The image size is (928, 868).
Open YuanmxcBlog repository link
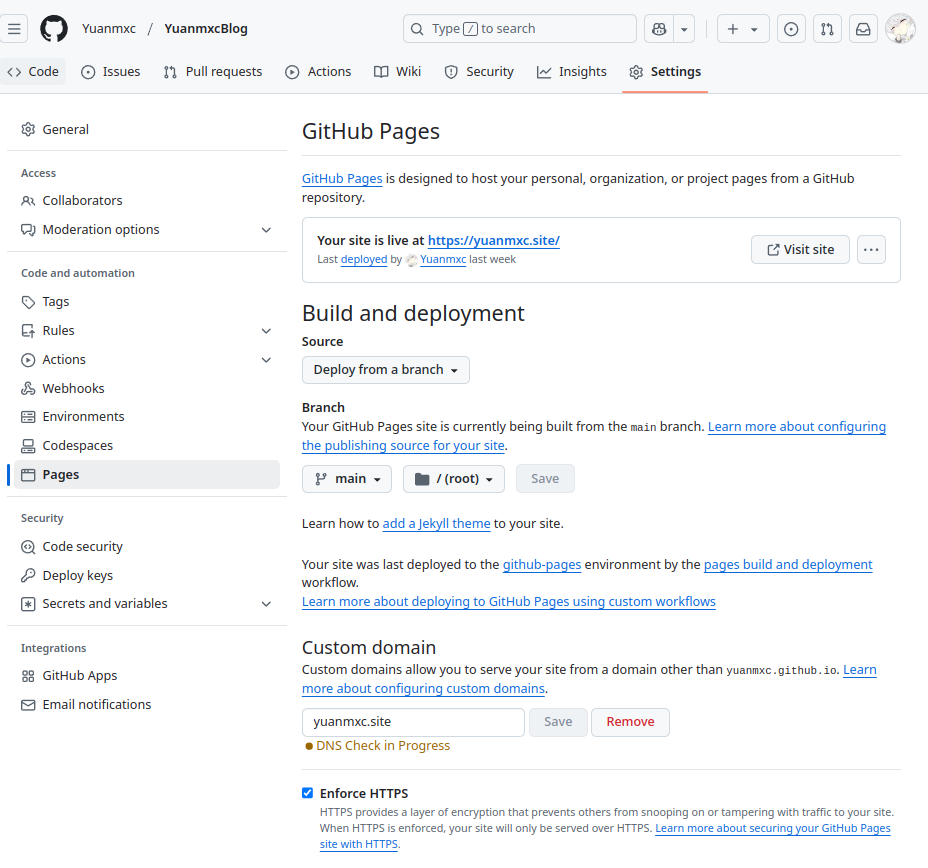[x=206, y=29]
